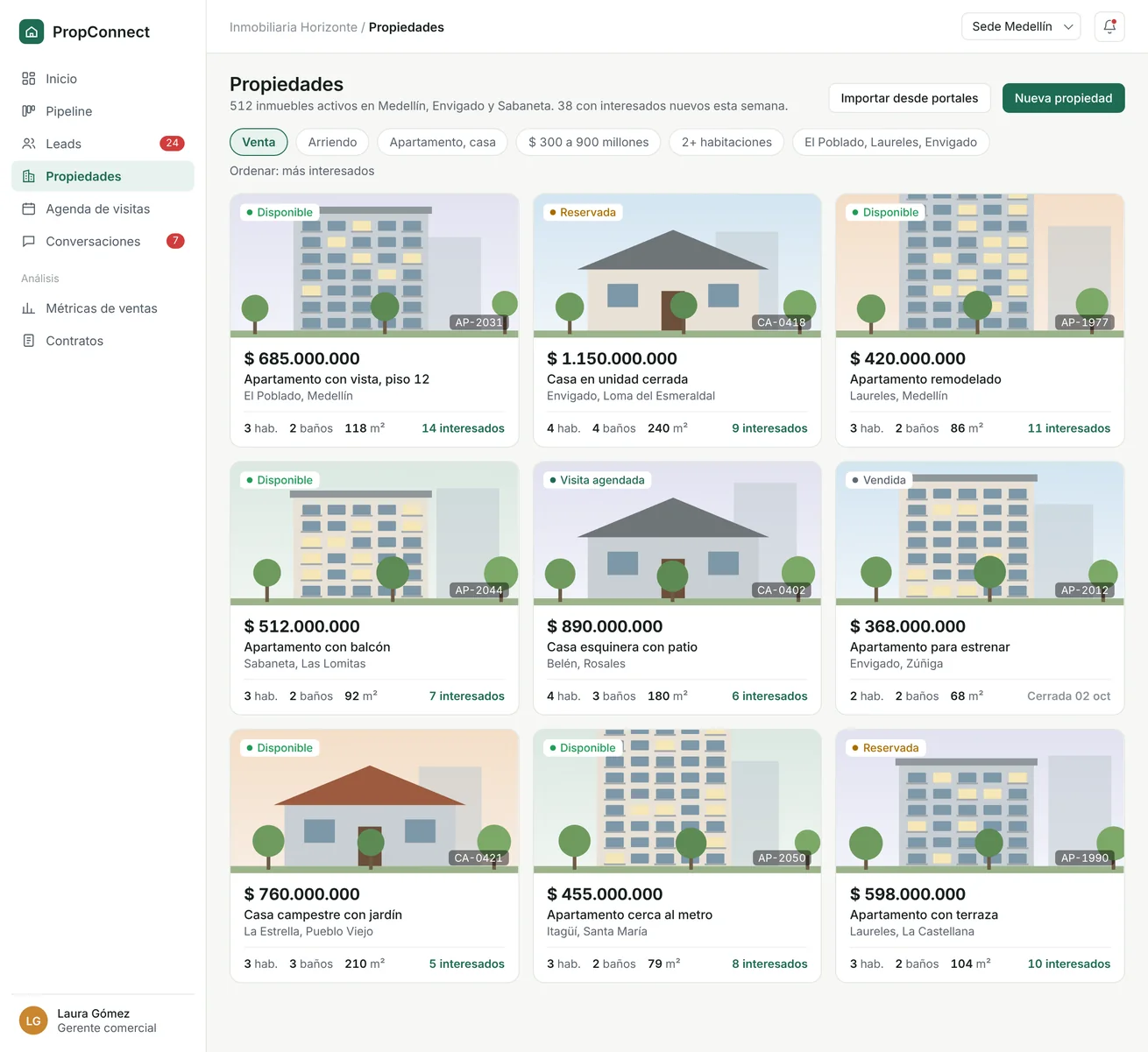Viewport: 1148px width, 1052px height.
Task: Click the LG user avatar
Action: 33,1020
